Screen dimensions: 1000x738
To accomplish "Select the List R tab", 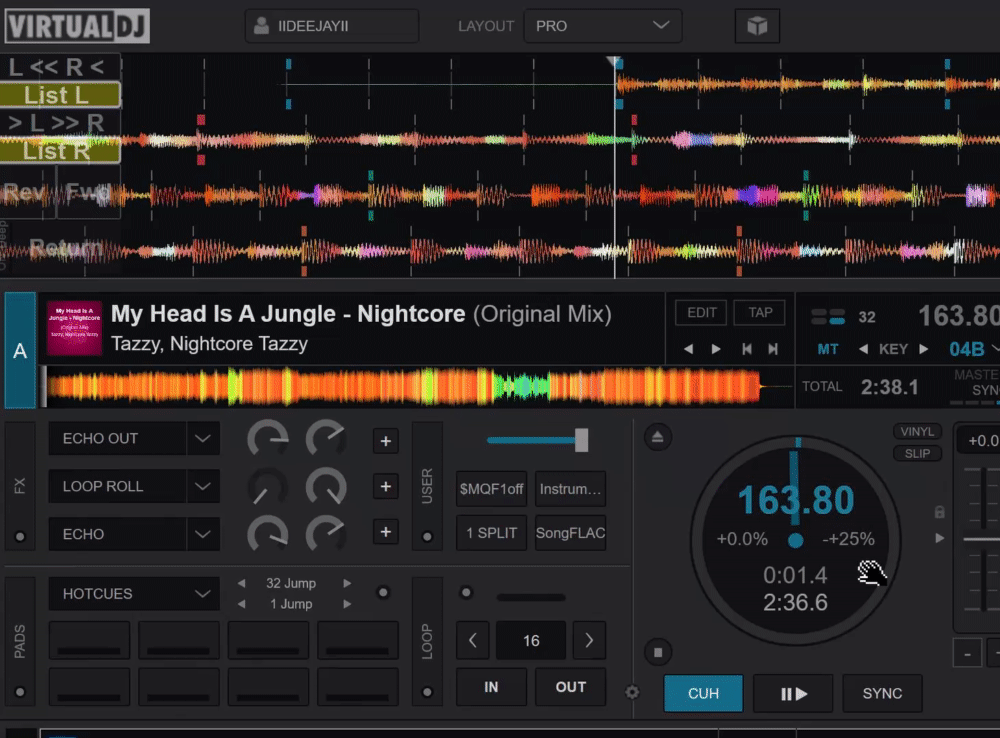I will [60, 151].
